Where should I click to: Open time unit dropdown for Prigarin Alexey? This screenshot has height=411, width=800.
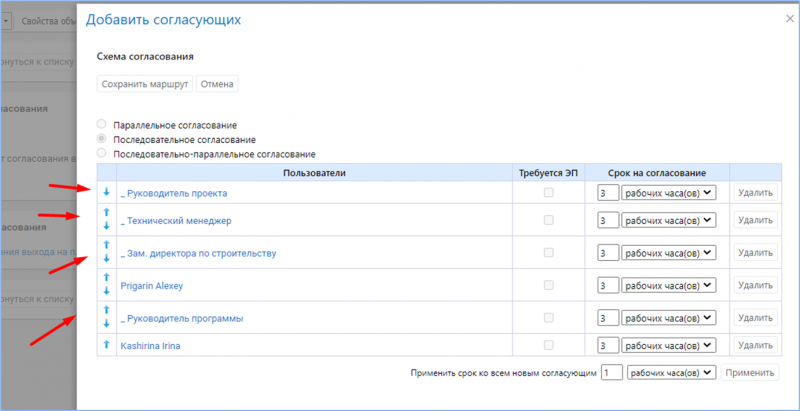click(667, 286)
